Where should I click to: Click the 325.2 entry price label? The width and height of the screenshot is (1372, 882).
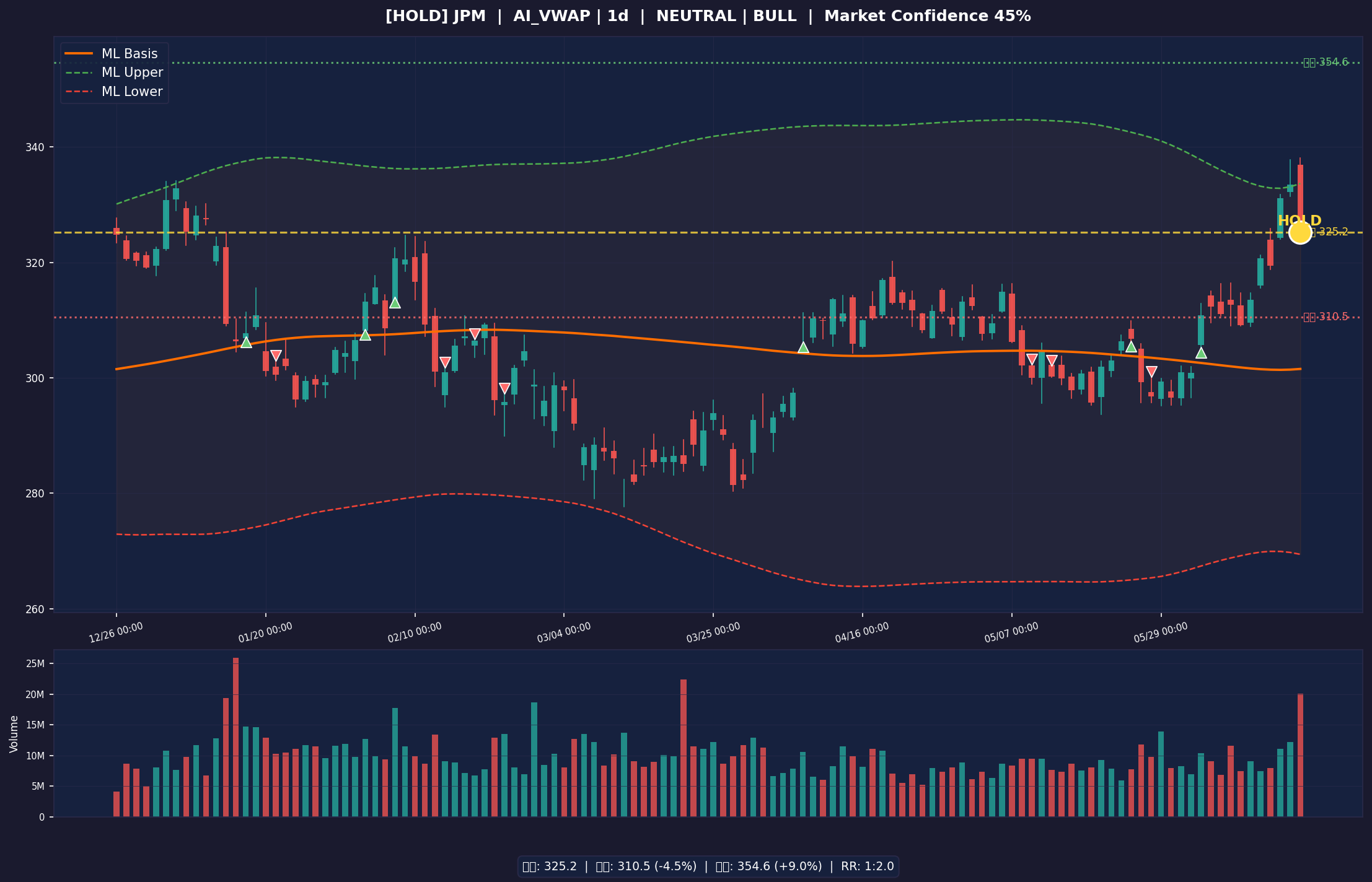click(1329, 232)
